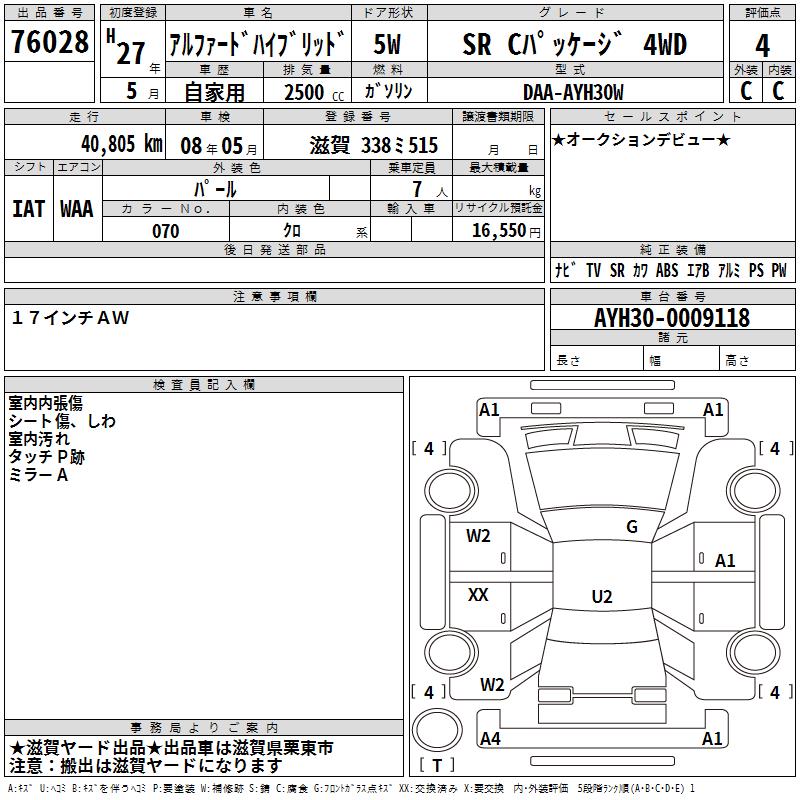Click the XX replaced-panel mark

click(x=478, y=595)
